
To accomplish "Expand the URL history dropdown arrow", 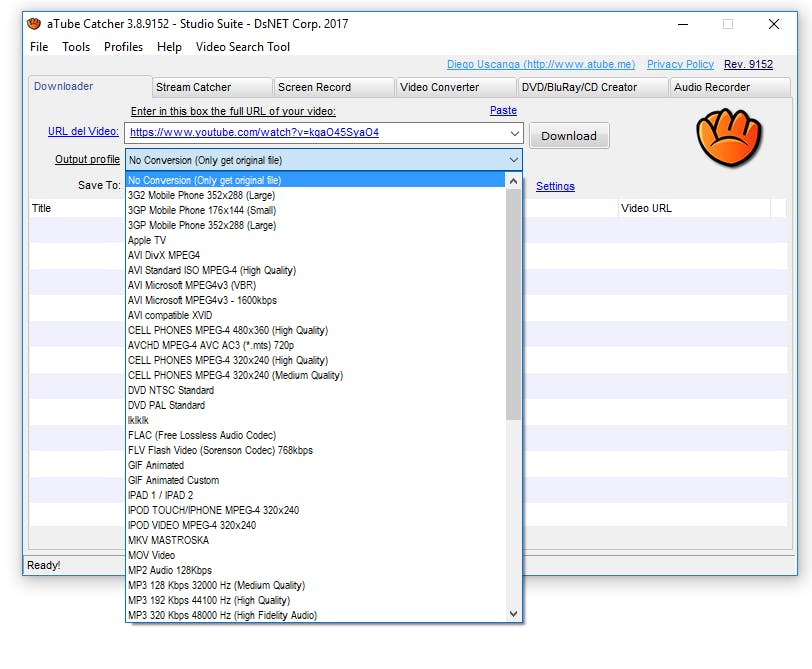I will (514, 133).
